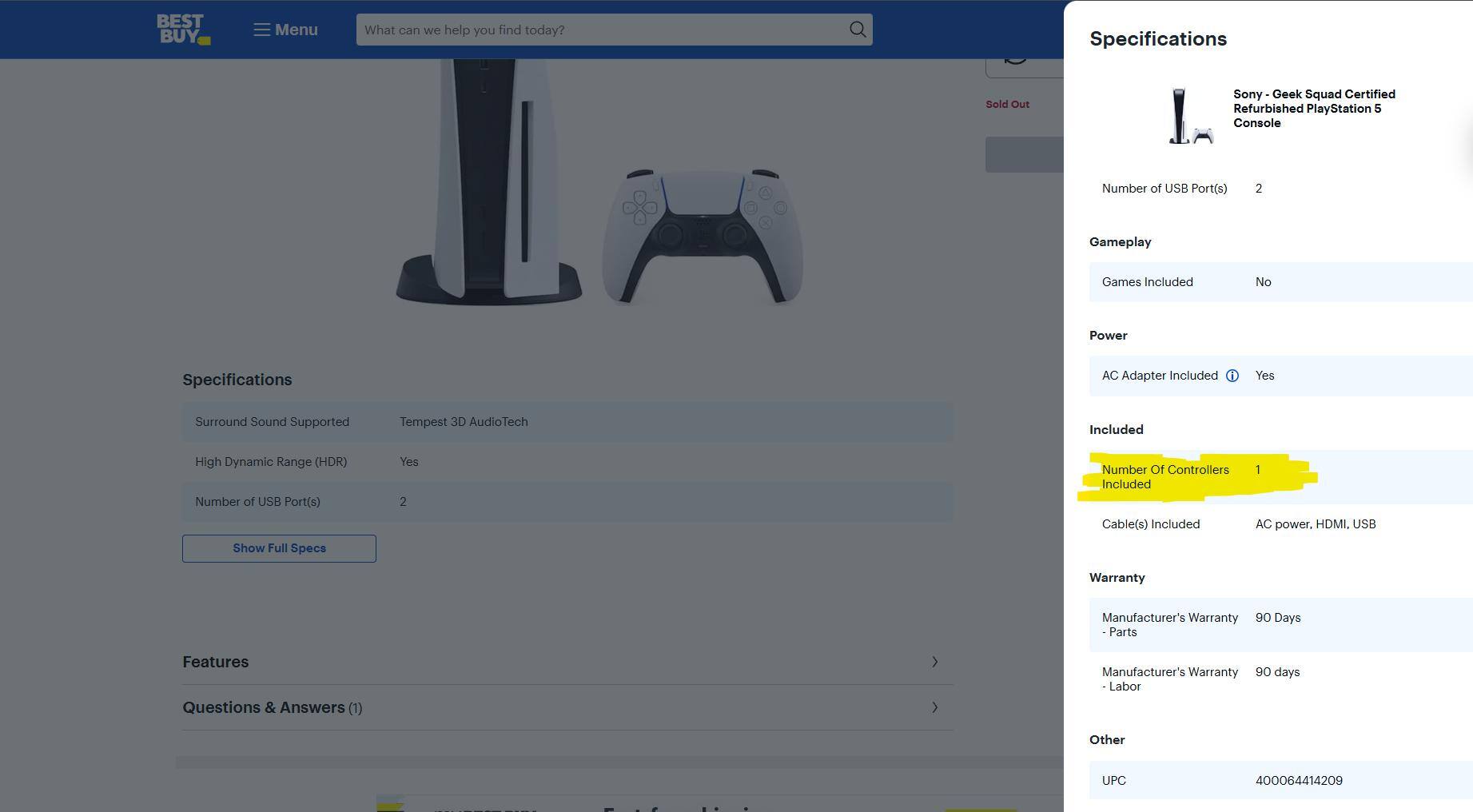Click the greyed-out button below Sold Out
The height and width of the screenshot is (812, 1473).
(1024, 154)
